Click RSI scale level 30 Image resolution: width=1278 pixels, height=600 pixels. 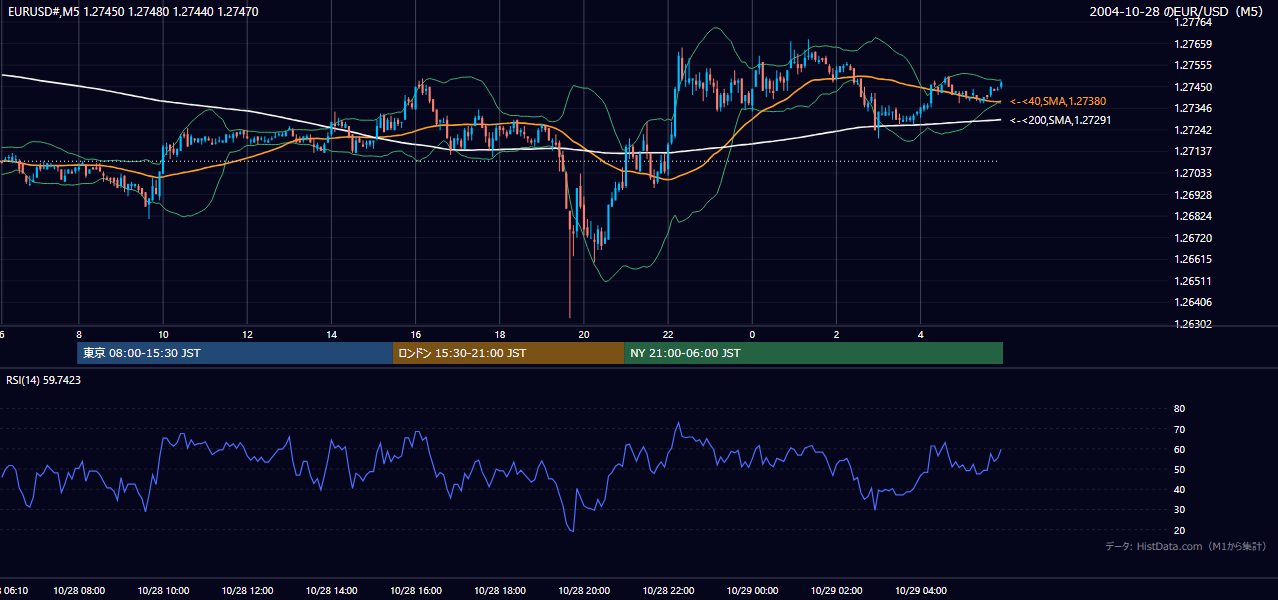click(x=1179, y=510)
